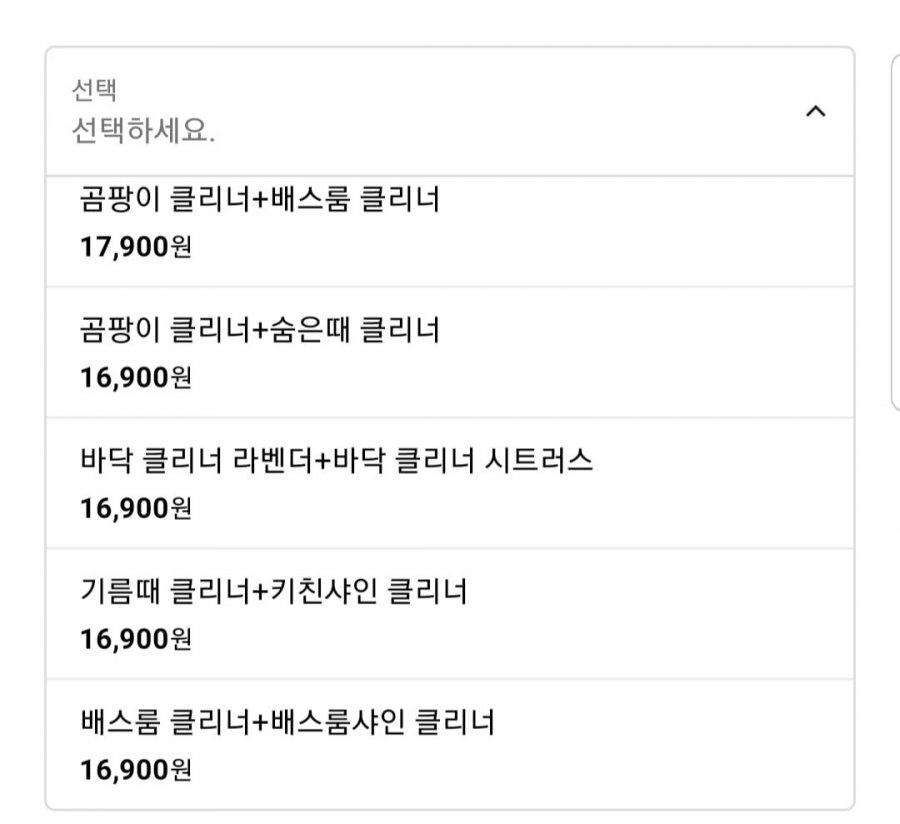The height and width of the screenshot is (824, 900).
Task: Click 기름때 text in the fourth option
Action: click(120, 591)
